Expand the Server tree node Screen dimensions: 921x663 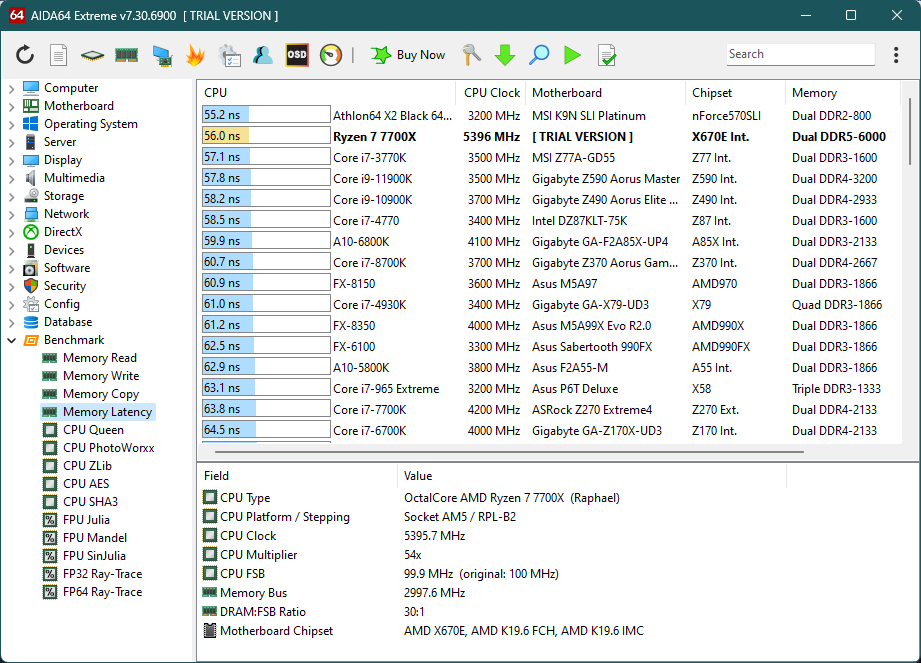pyautogui.click(x=12, y=142)
